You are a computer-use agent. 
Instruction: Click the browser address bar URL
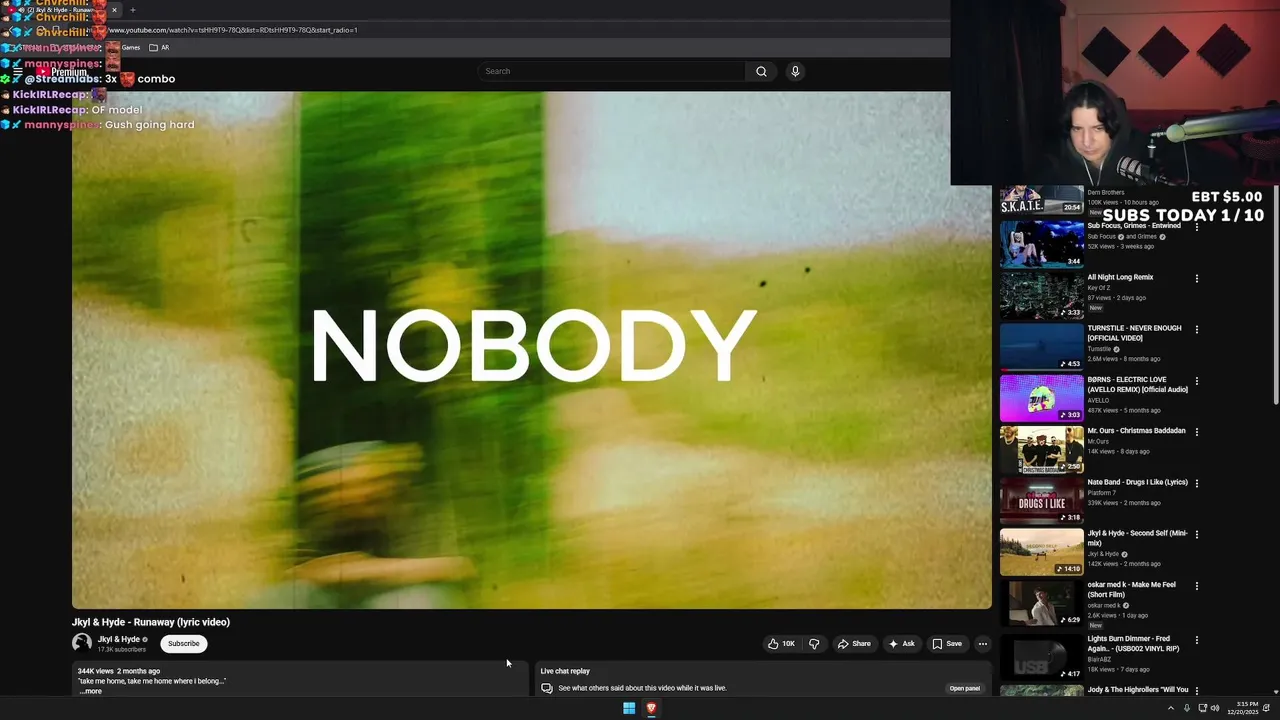coord(232,30)
